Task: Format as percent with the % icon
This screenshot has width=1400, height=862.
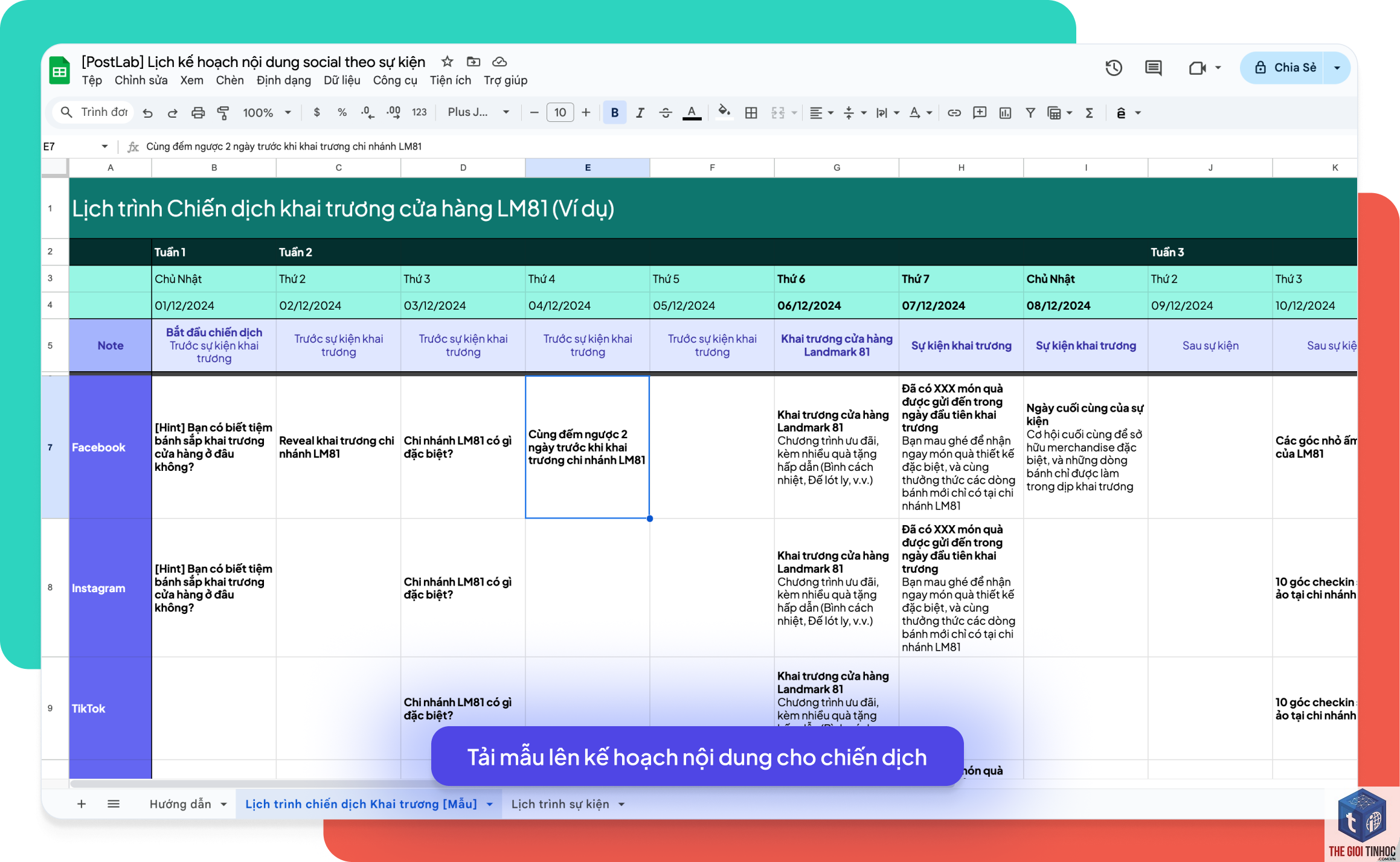Action: tap(342, 112)
